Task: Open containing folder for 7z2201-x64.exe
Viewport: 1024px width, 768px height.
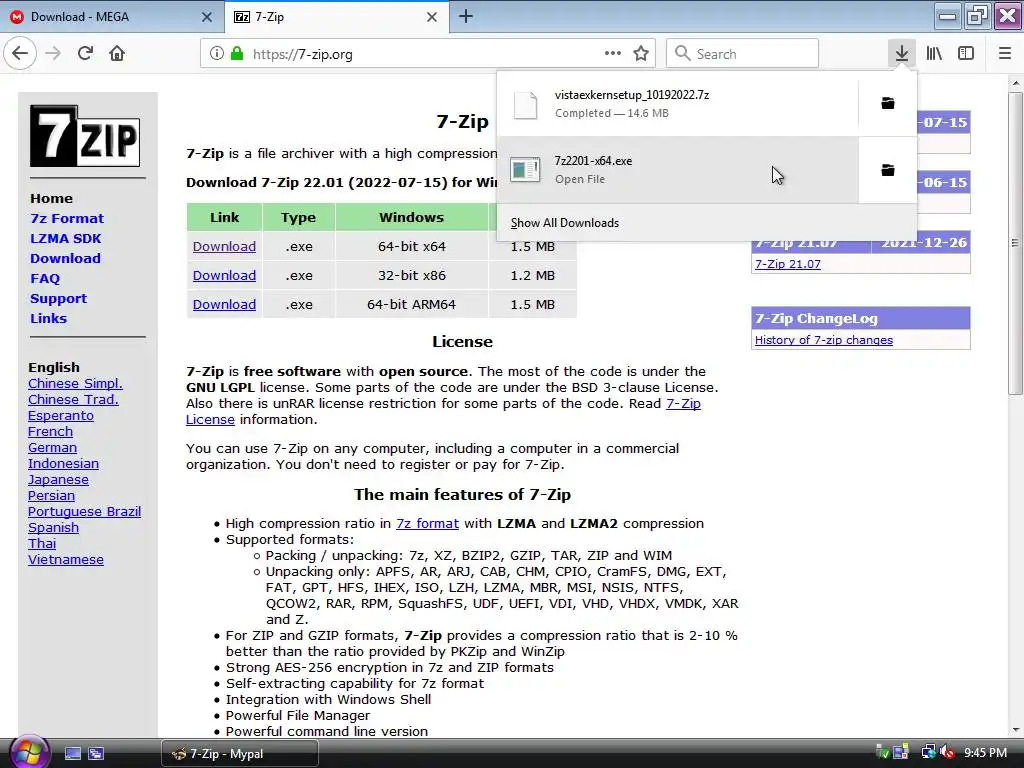Action: (888, 170)
